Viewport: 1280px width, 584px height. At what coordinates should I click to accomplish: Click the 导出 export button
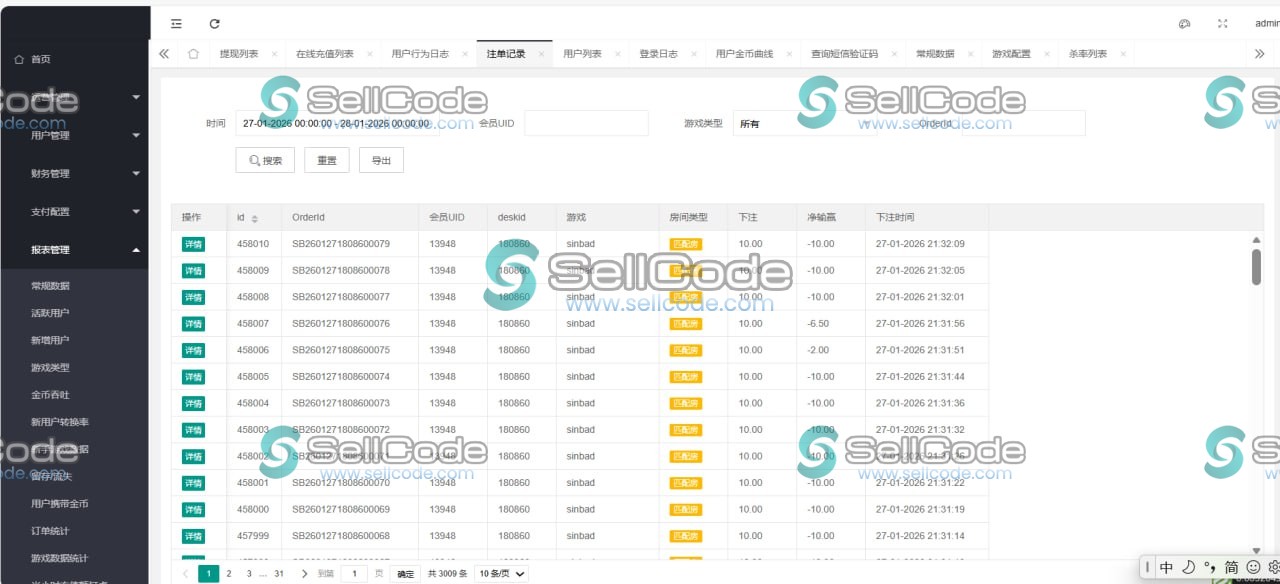pos(381,160)
